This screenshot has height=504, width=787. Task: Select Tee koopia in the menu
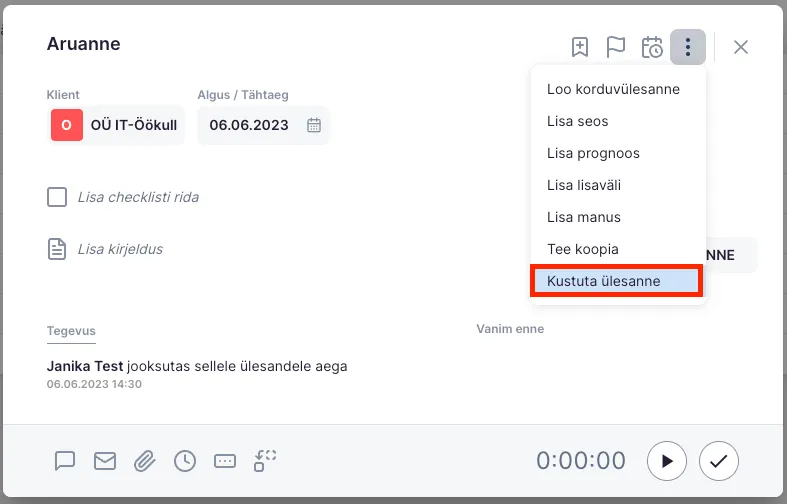(583, 249)
